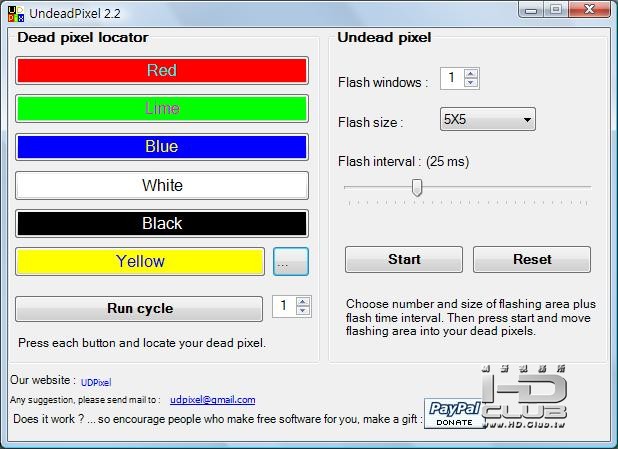Decrease Flash windows count with down arrow
Screen dimensions: 618x449
[471, 82]
